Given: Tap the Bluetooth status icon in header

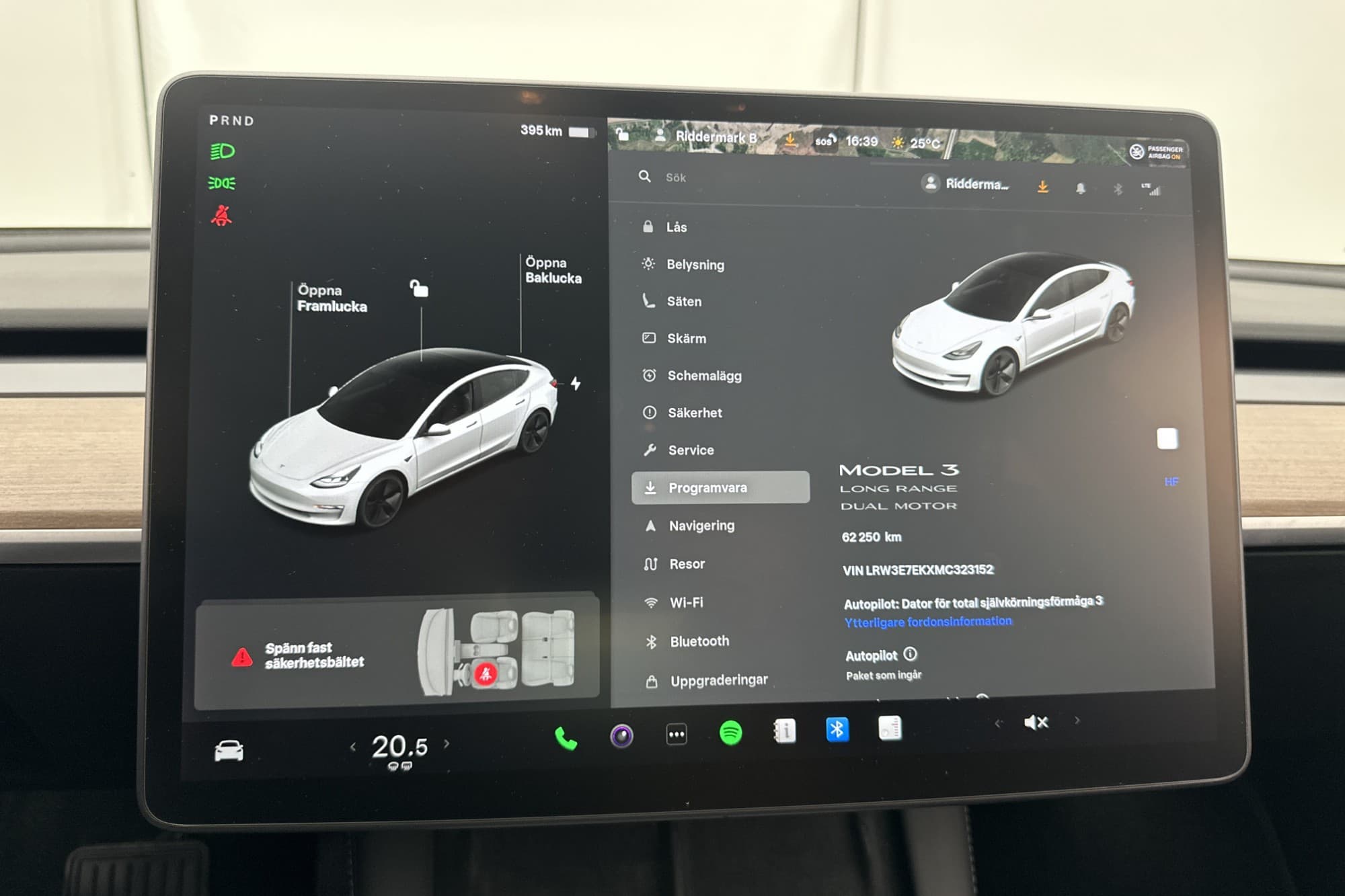Looking at the screenshot, I should pyautogui.click(x=1117, y=190).
